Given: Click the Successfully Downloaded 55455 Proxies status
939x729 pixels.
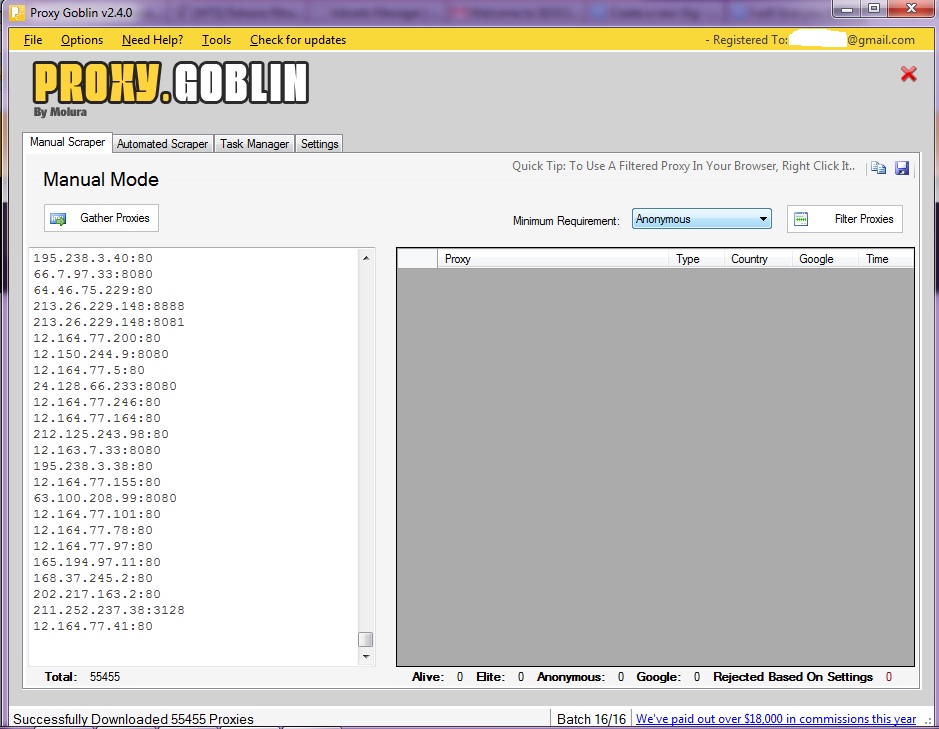Looking at the screenshot, I should tap(133, 719).
